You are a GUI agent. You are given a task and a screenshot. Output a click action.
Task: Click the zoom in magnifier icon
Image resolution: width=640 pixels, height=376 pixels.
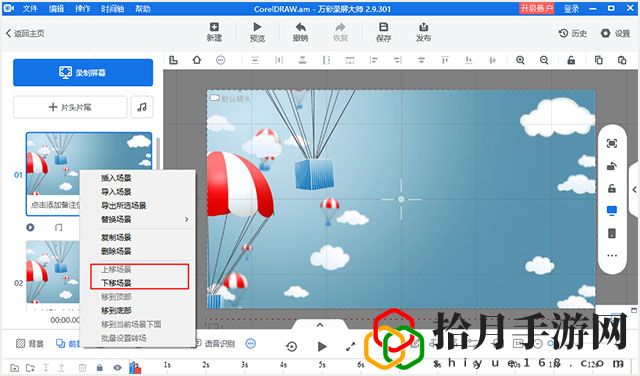520,60
